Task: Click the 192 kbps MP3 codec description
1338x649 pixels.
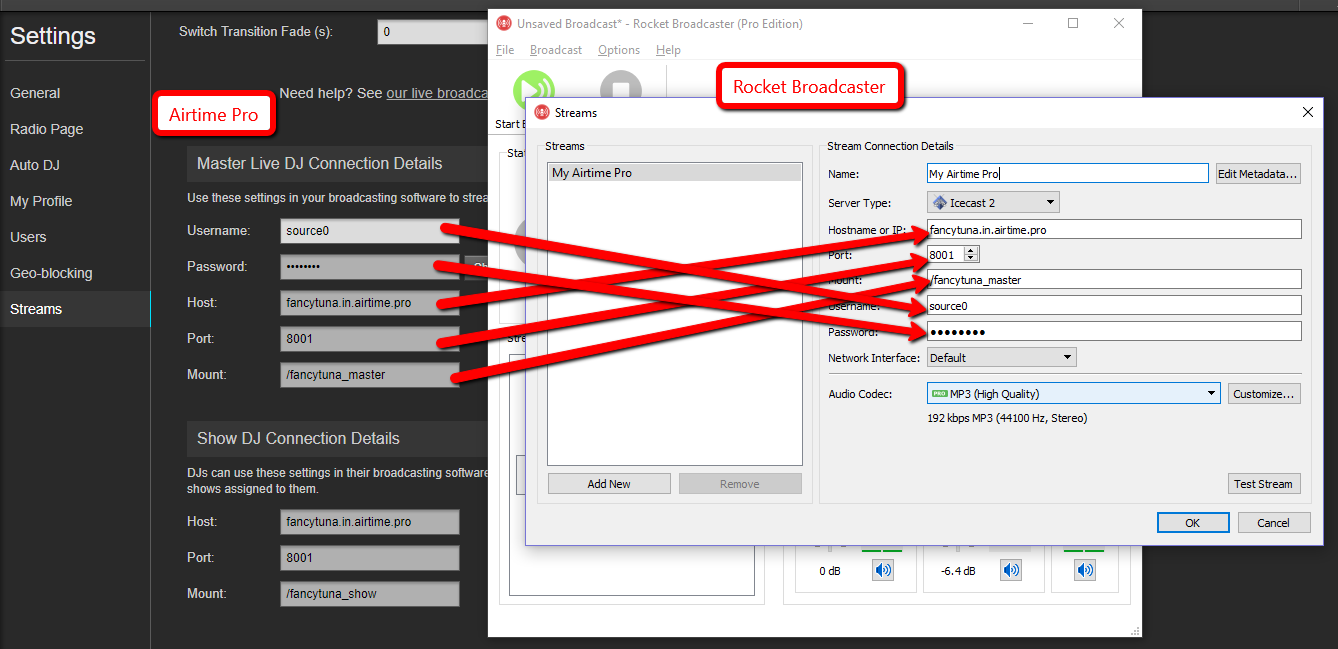Action: click(1007, 418)
